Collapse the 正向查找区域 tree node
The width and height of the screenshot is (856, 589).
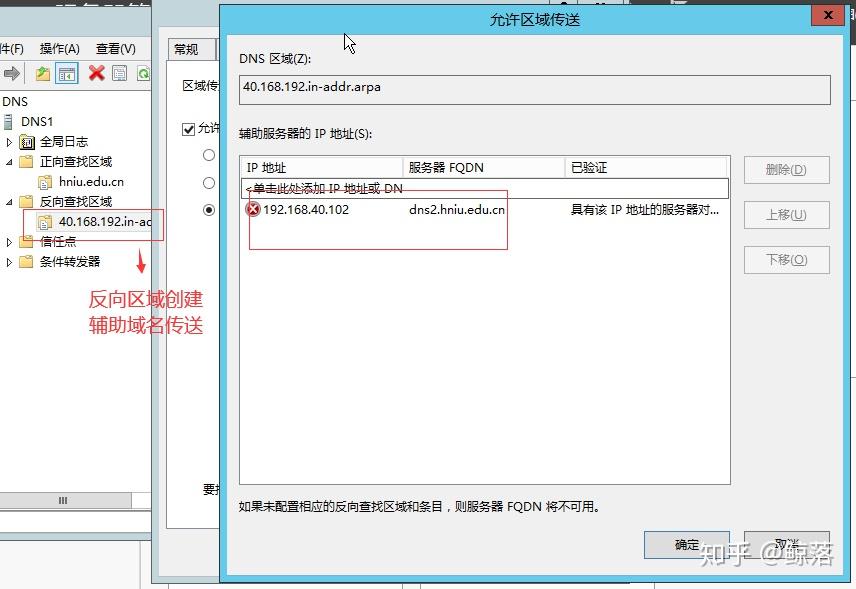[x=11, y=162]
